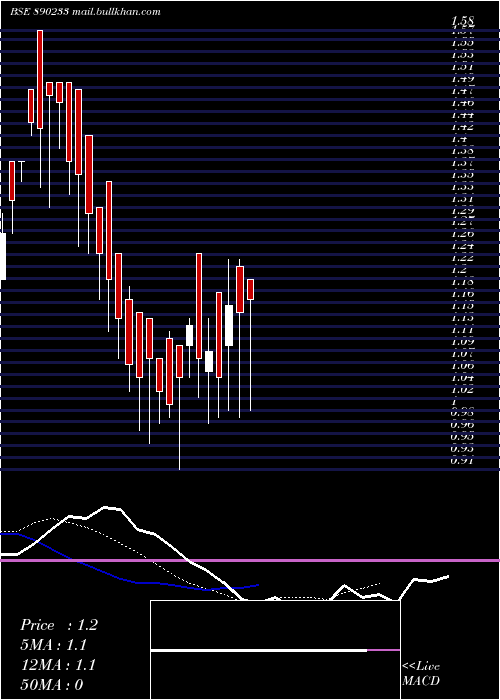The image size is (500, 700).
Task: Click the 1.09 price axis label
Action: (463, 342)
